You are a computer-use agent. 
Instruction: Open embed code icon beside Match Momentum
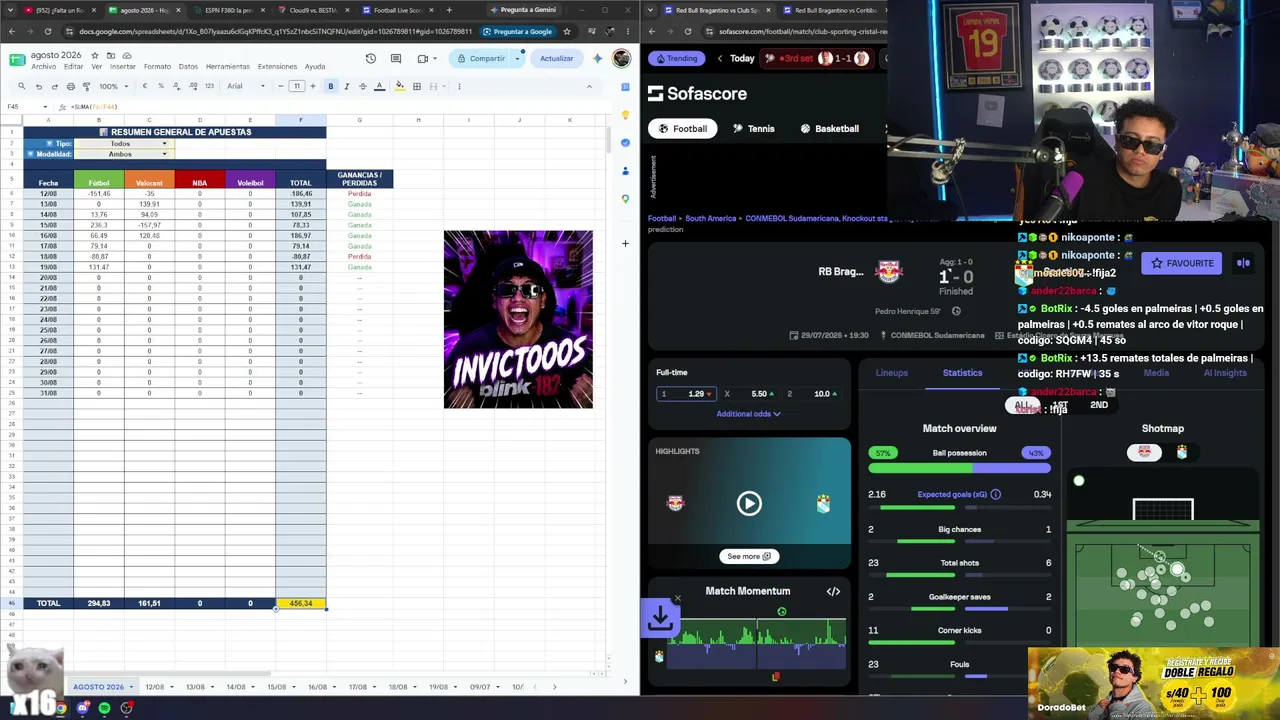pos(833,591)
